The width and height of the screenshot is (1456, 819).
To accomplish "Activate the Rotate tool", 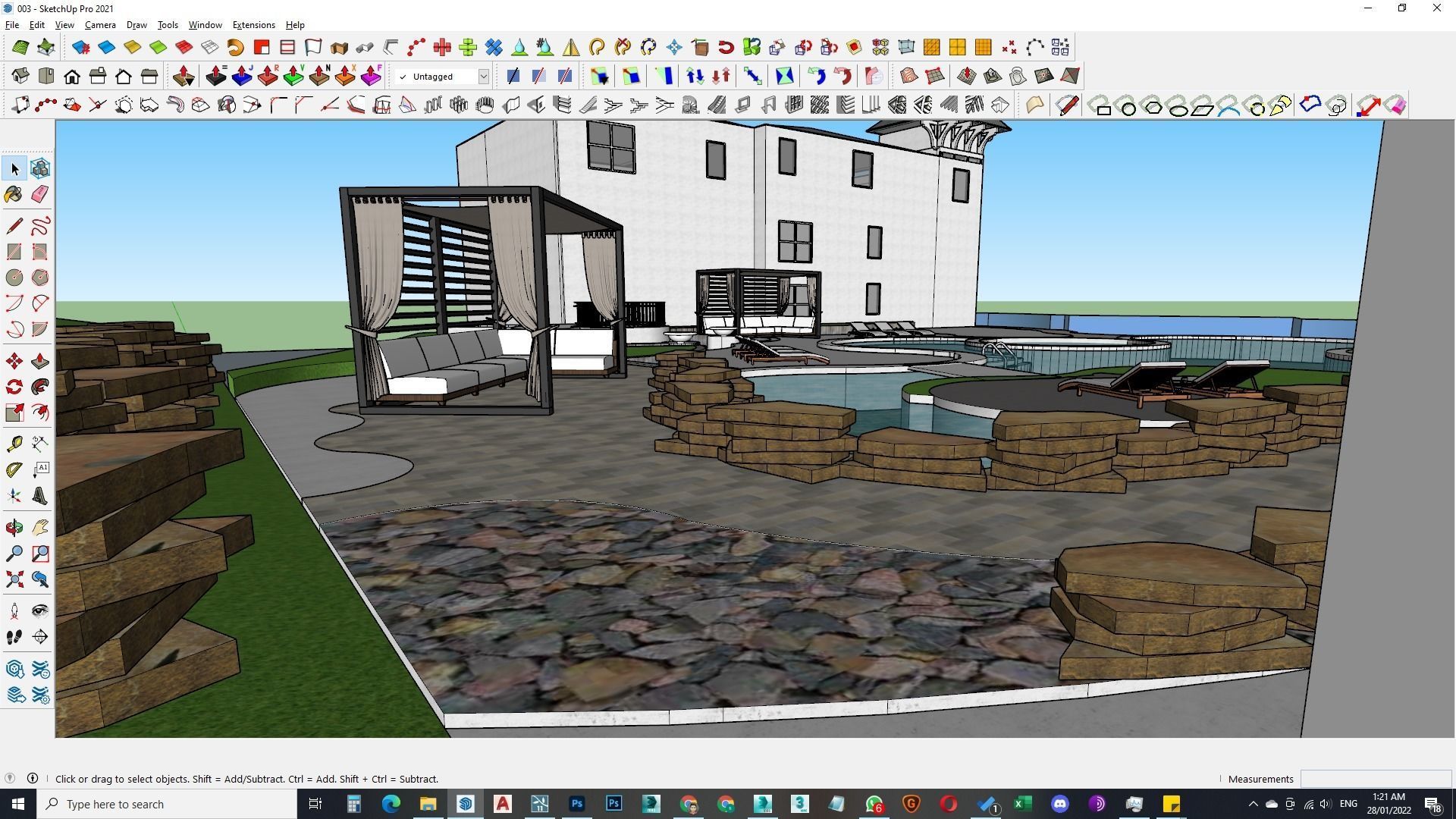I will tap(14, 387).
